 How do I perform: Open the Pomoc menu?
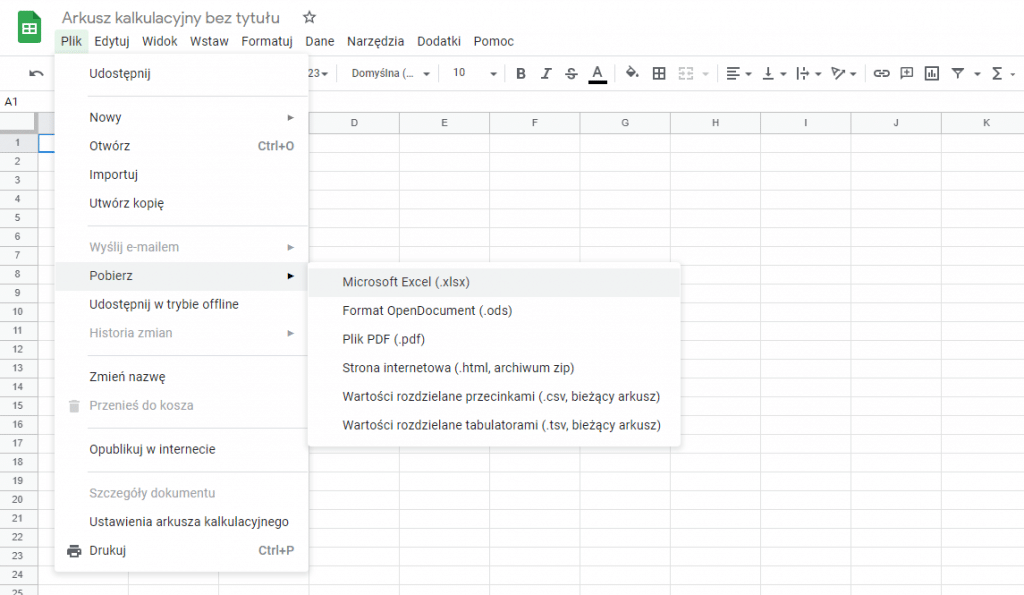click(494, 41)
